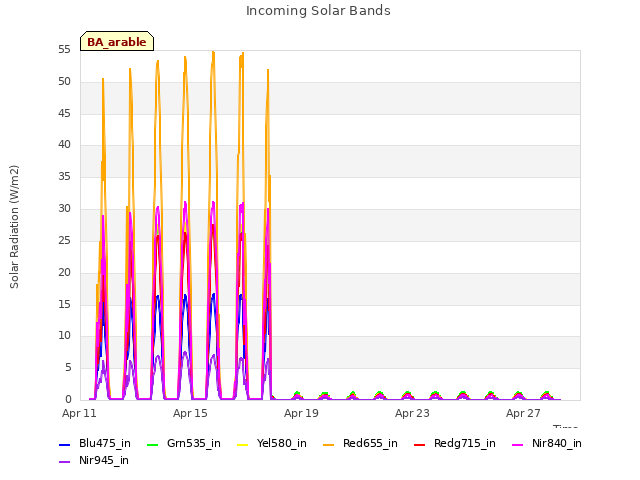Toggle the Blu475_in legend entry
640x480 pixels.
pyautogui.click(x=95, y=443)
